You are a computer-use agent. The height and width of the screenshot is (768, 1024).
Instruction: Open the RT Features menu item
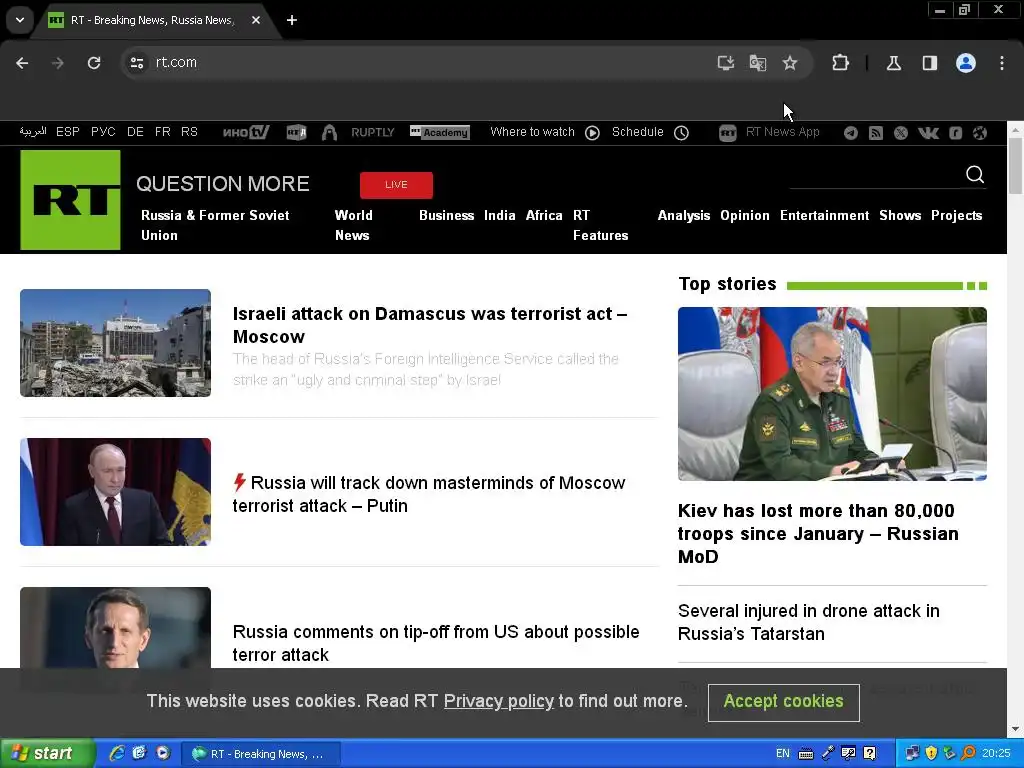(x=600, y=225)
